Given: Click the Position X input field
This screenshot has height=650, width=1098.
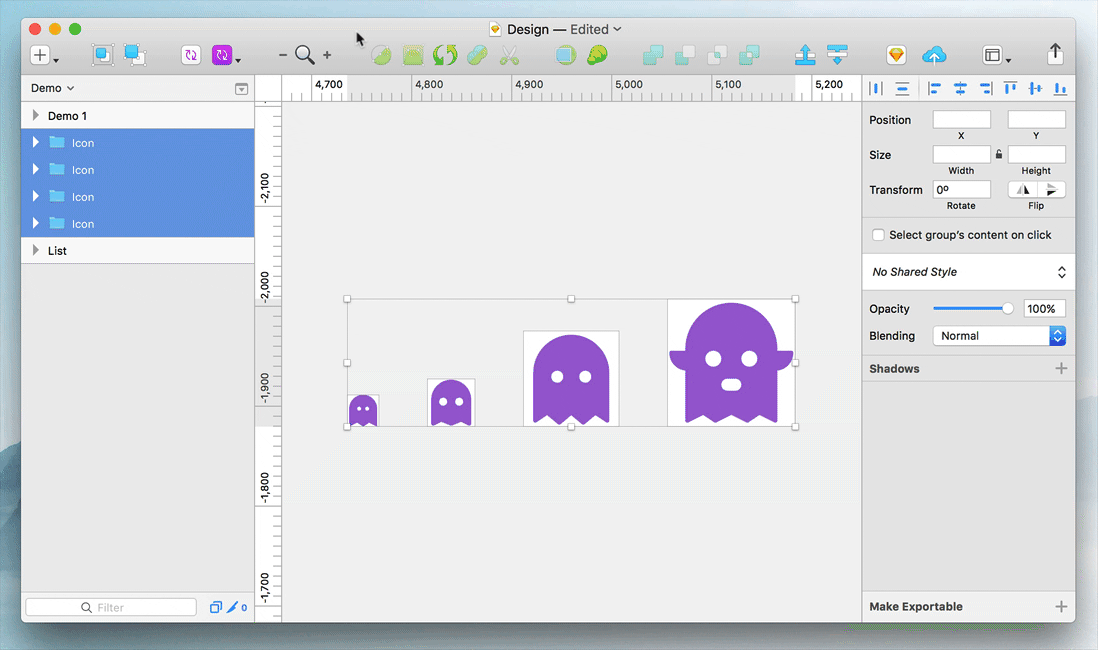Looking at the screenshot, I should pos(961,120).
